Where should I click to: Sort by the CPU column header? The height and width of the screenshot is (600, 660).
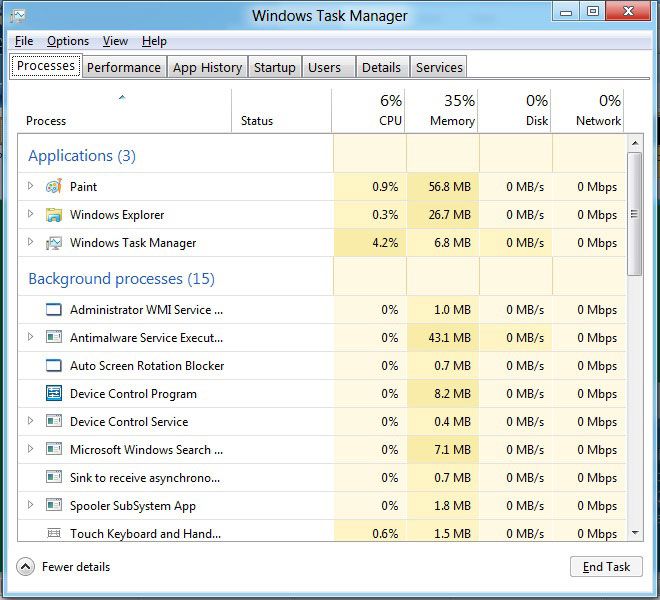point(380,111)
